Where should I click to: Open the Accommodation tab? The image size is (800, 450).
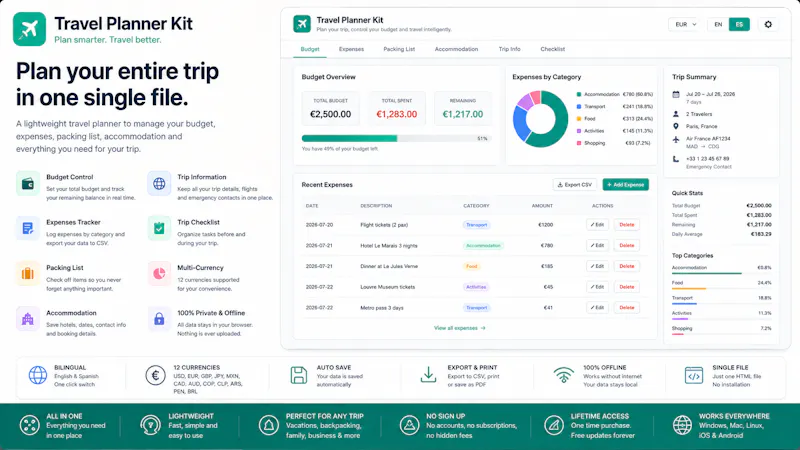coord(456,49)
